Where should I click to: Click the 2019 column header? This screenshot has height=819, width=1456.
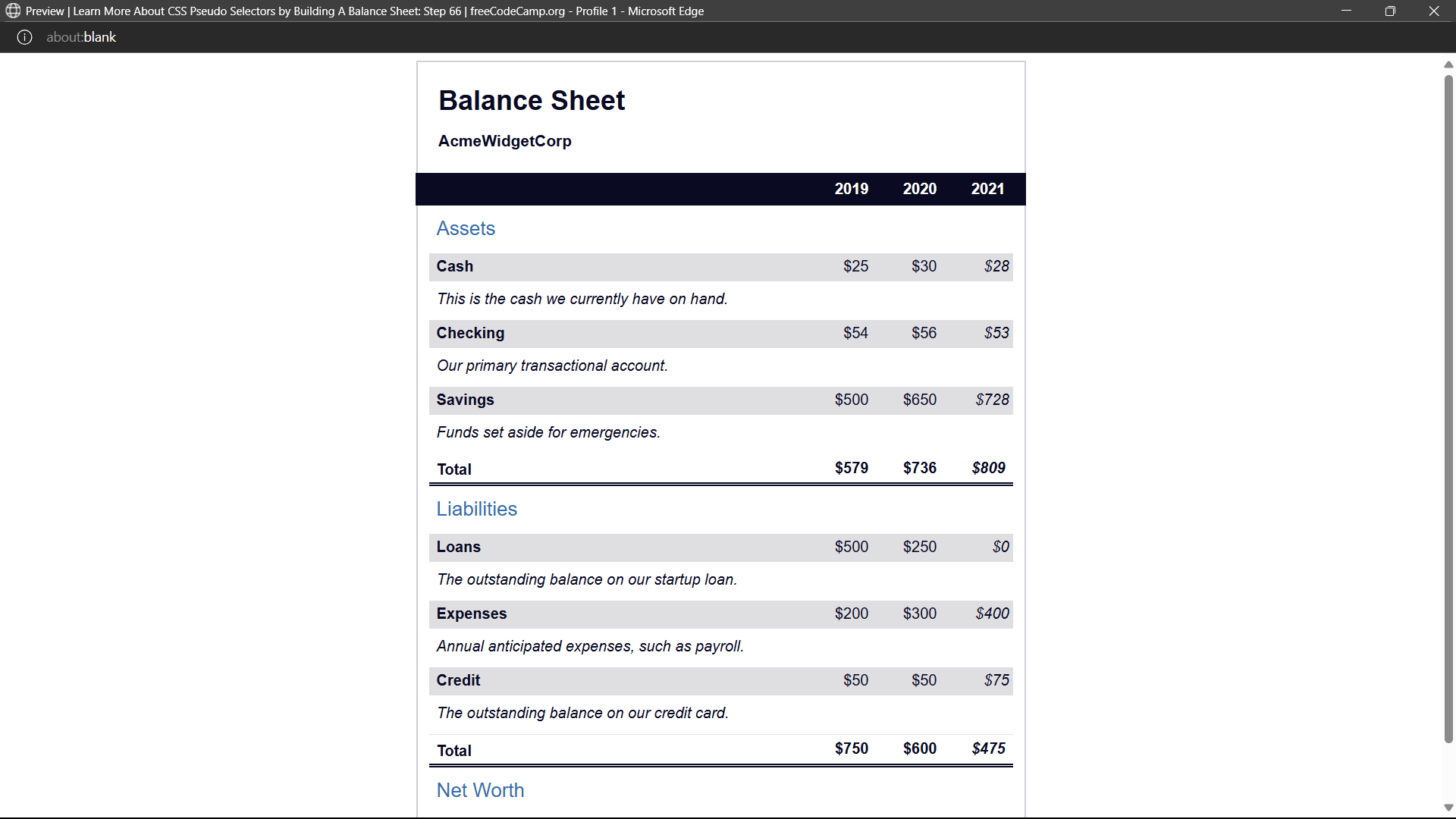[852, 189]
